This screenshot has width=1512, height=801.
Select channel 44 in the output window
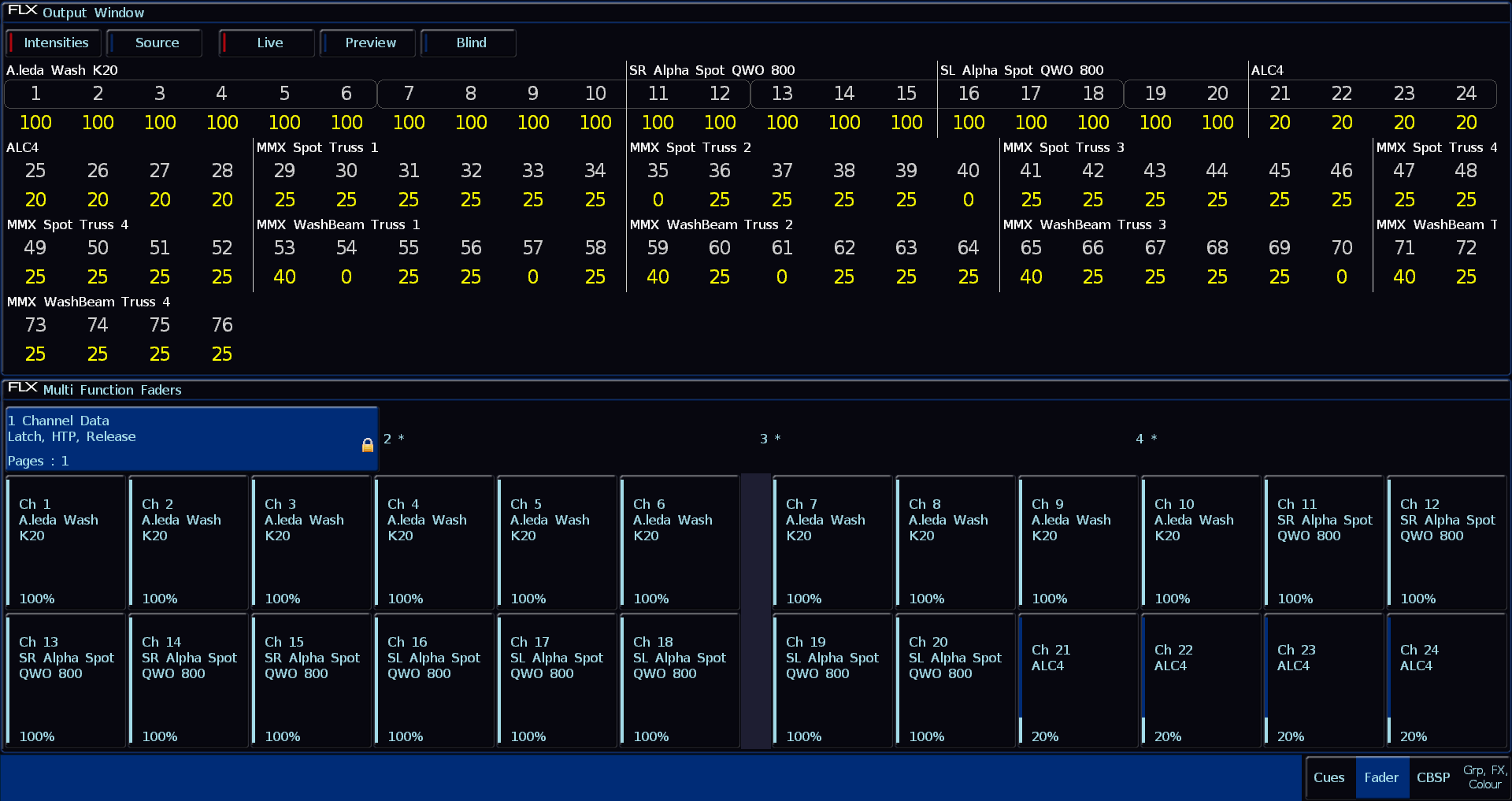pos(1217,171)
